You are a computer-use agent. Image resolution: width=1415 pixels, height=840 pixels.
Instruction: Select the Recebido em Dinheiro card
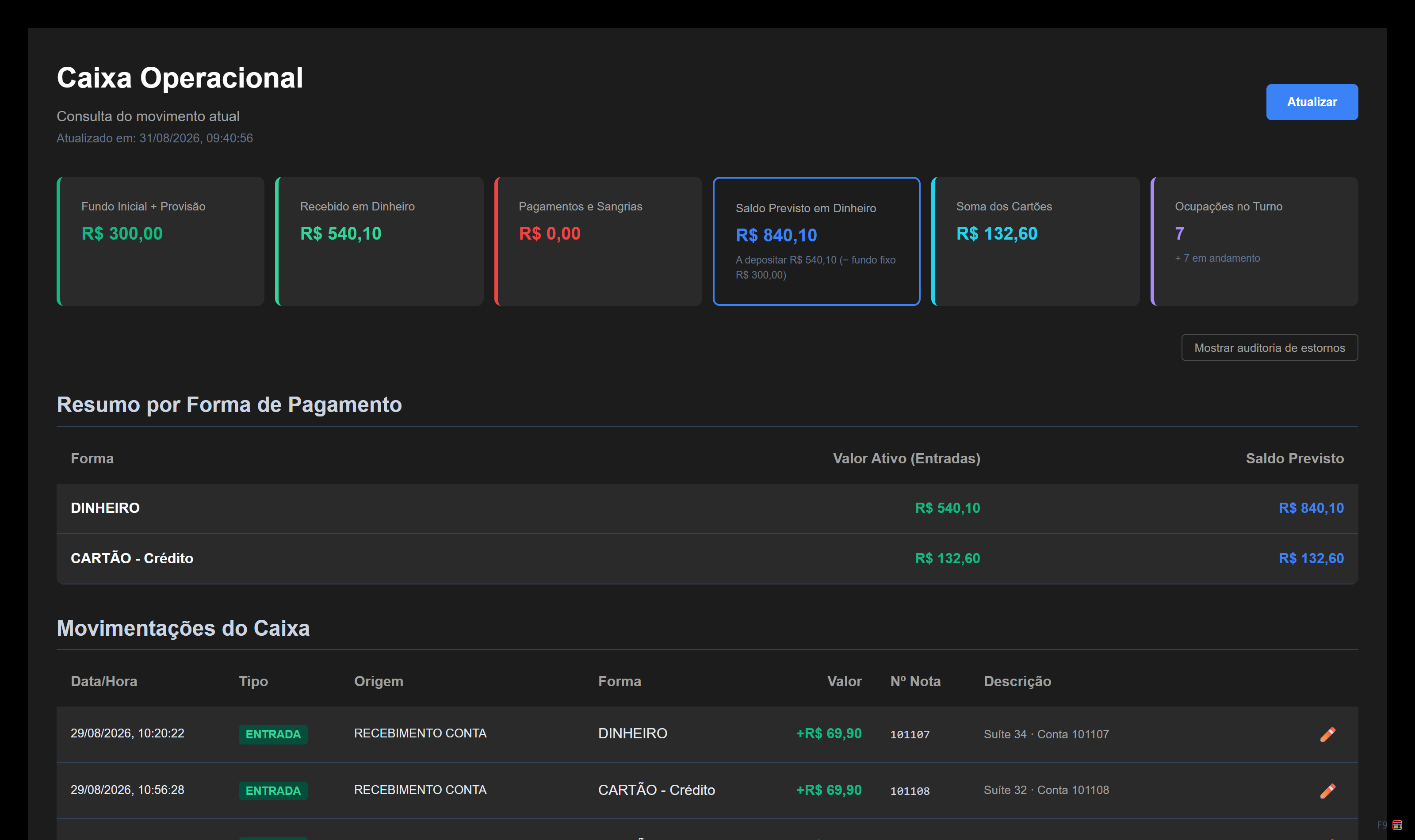[x=379, y=241]
